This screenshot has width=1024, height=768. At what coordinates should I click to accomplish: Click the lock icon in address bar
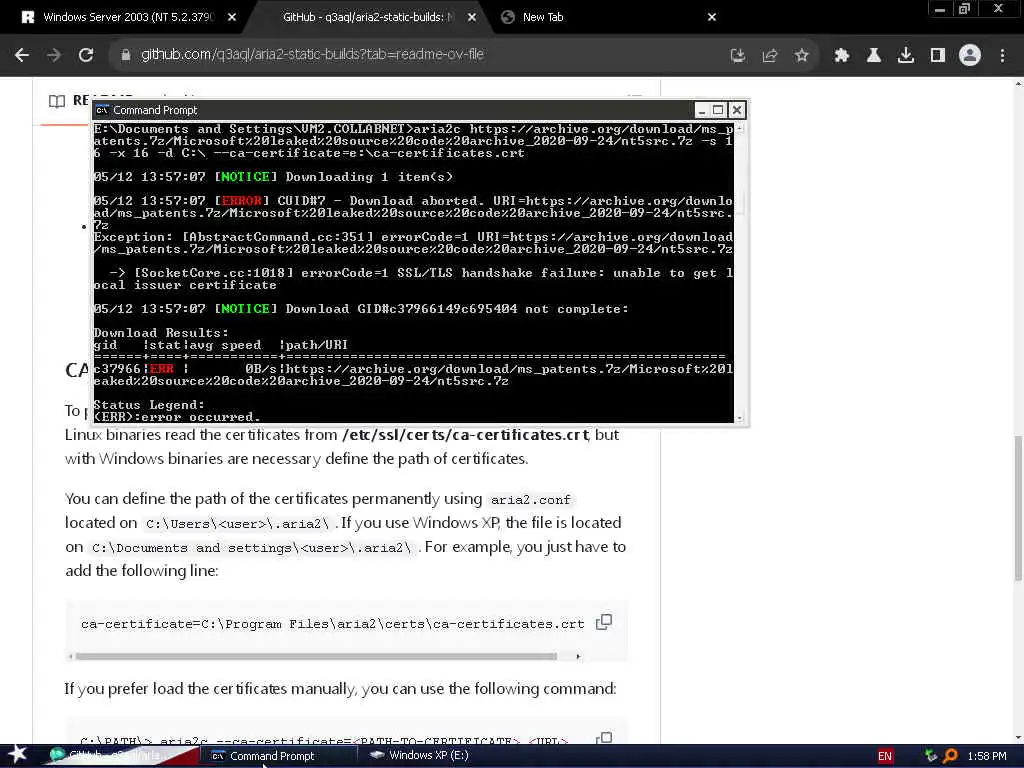(125, 56)
